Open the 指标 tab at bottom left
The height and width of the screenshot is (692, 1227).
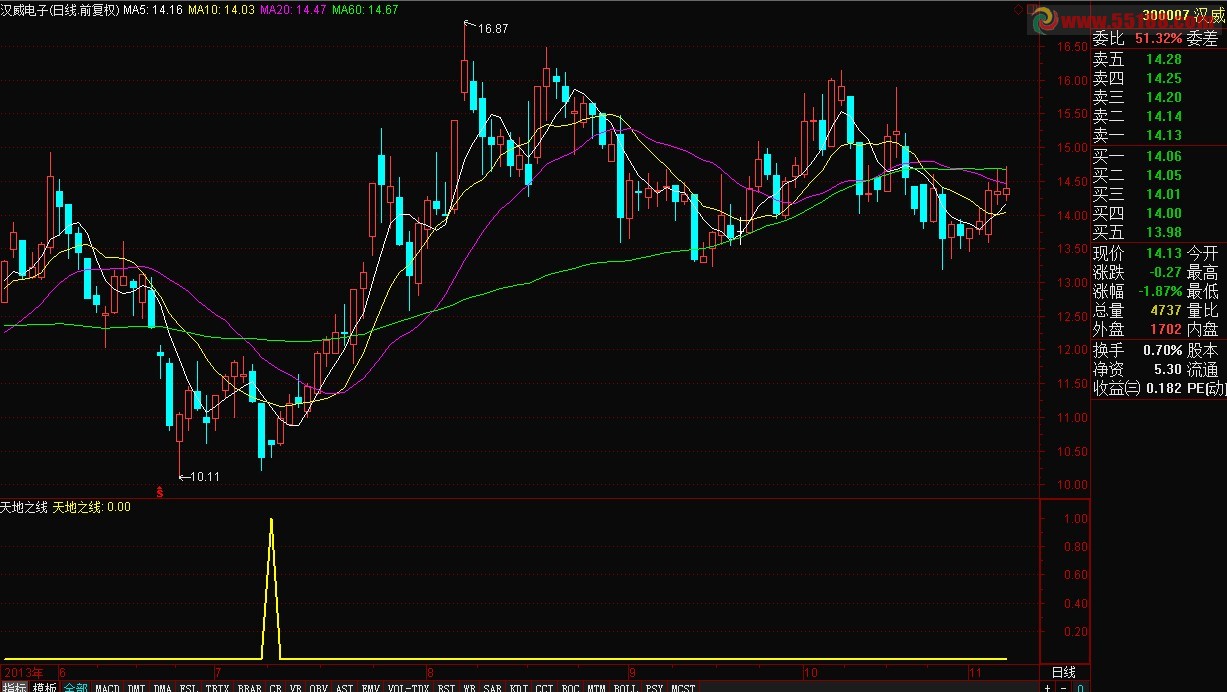coord(14,687)
